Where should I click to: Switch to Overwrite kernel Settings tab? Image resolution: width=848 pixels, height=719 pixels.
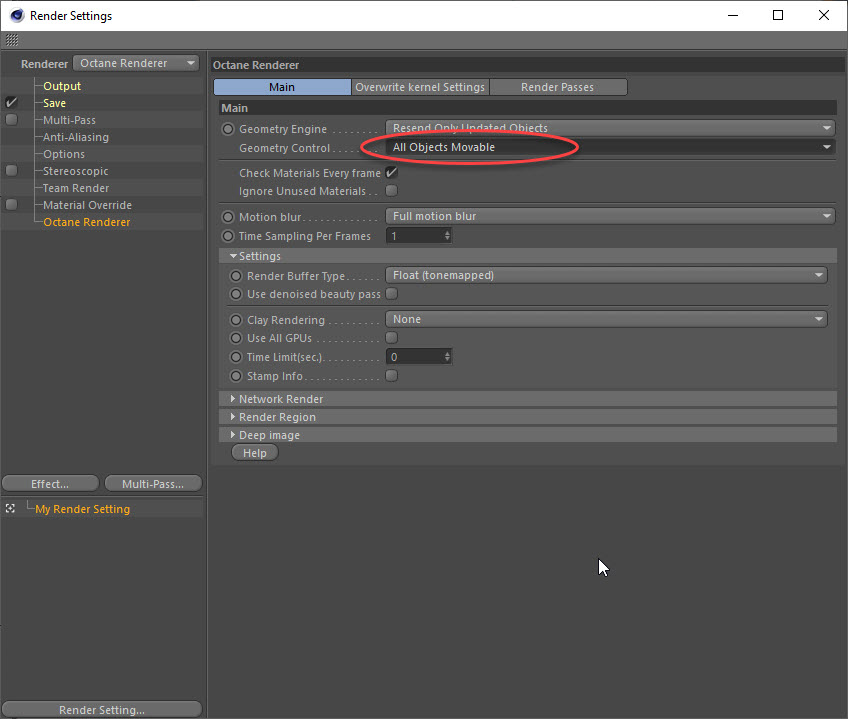point(420,87)
